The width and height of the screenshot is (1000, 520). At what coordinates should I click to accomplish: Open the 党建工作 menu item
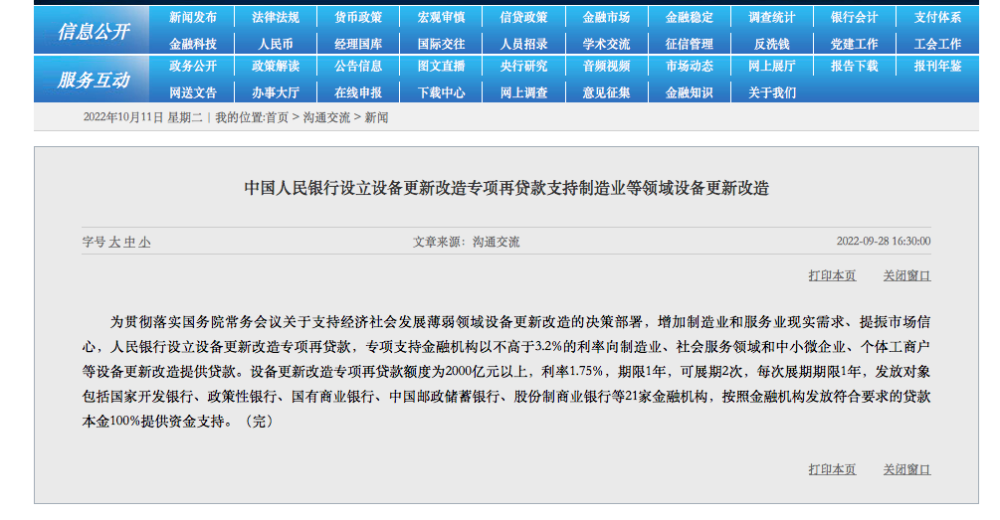(854, 44)
